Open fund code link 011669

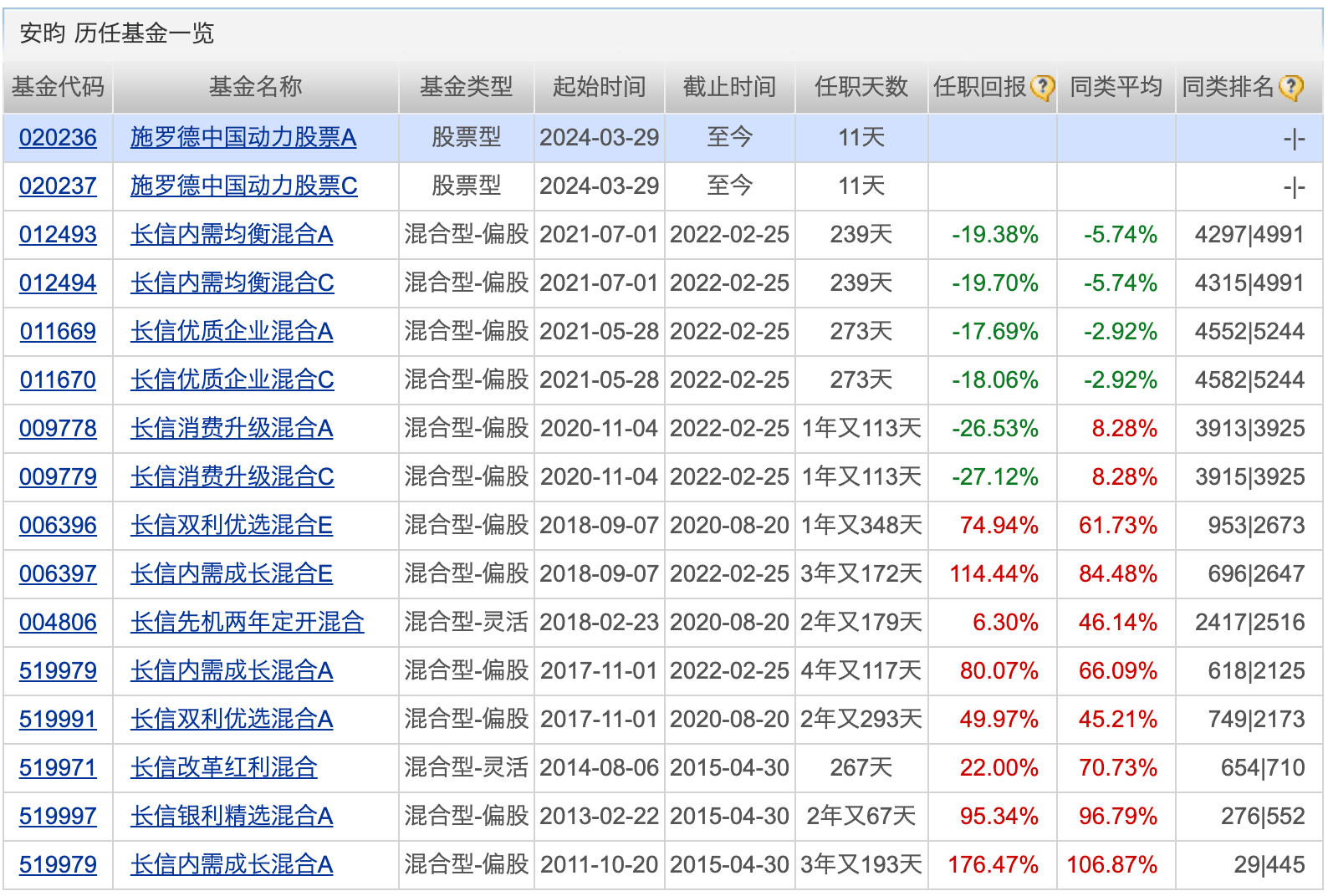(58, 332)
